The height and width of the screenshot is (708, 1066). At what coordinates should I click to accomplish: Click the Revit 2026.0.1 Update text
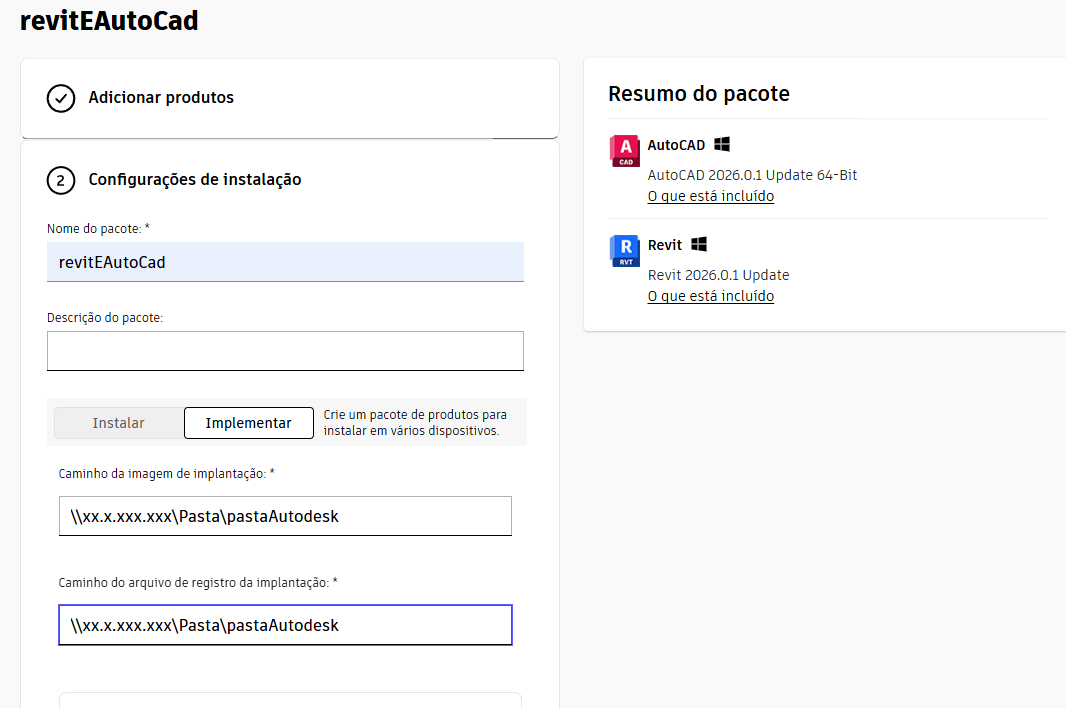point(719,275)
